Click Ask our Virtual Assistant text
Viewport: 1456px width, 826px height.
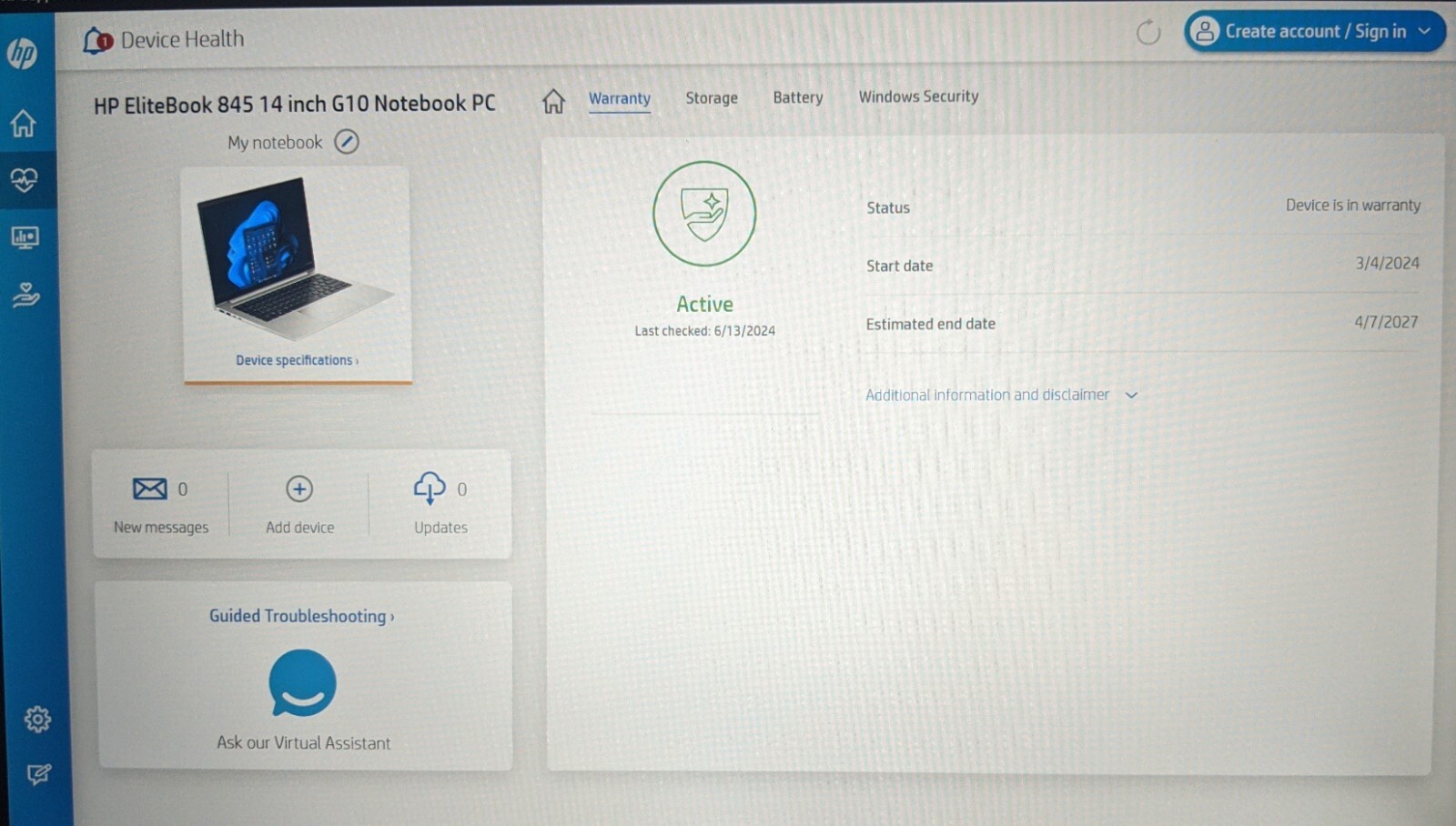[304, 743]
